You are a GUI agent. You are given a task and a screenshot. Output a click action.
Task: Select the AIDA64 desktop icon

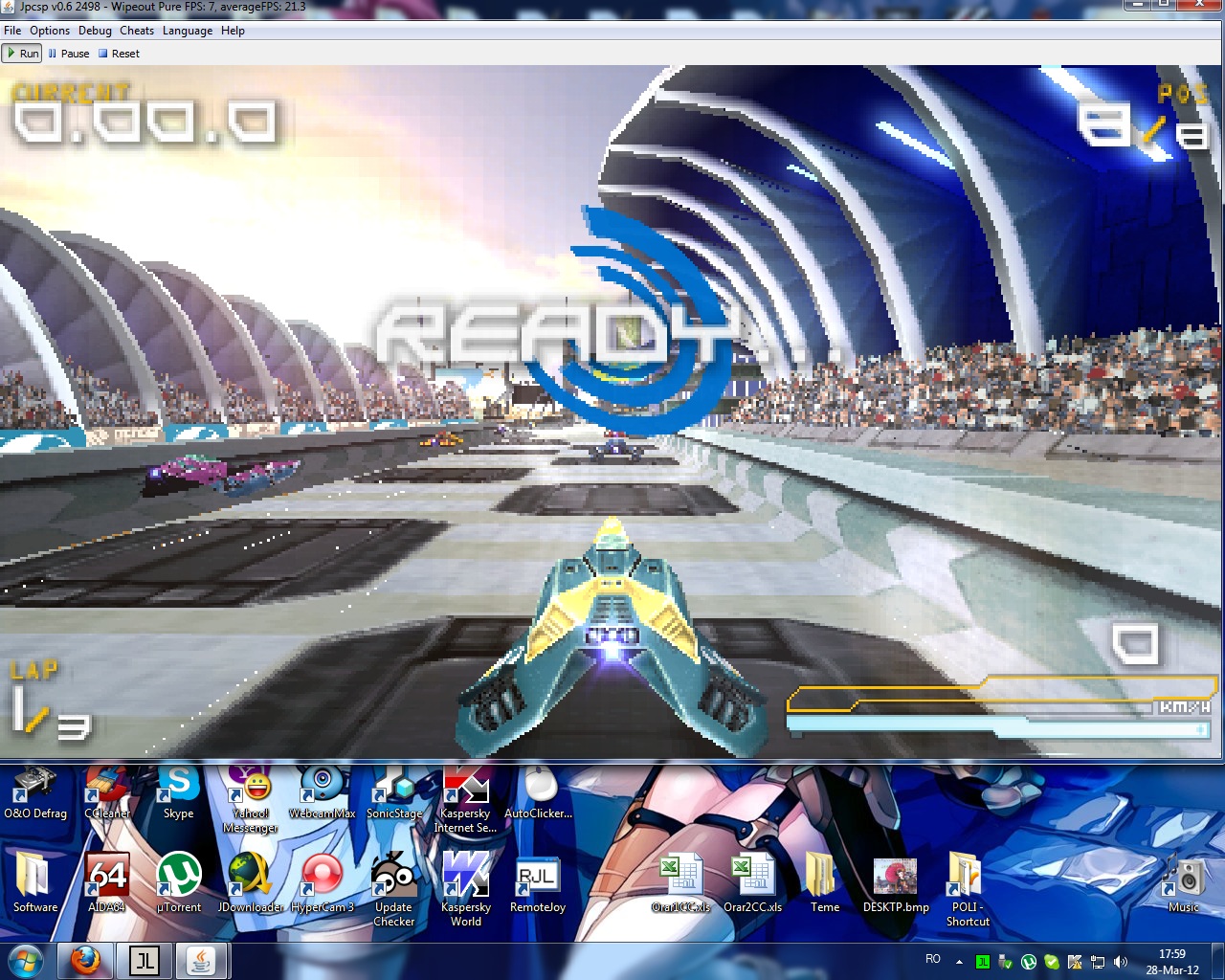point(107,882)
